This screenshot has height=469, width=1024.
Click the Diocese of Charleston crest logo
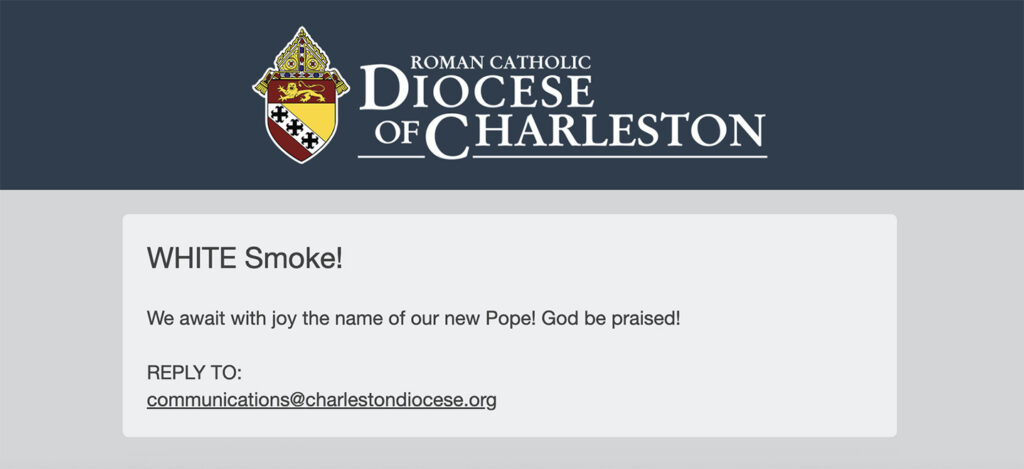point(301,95)
